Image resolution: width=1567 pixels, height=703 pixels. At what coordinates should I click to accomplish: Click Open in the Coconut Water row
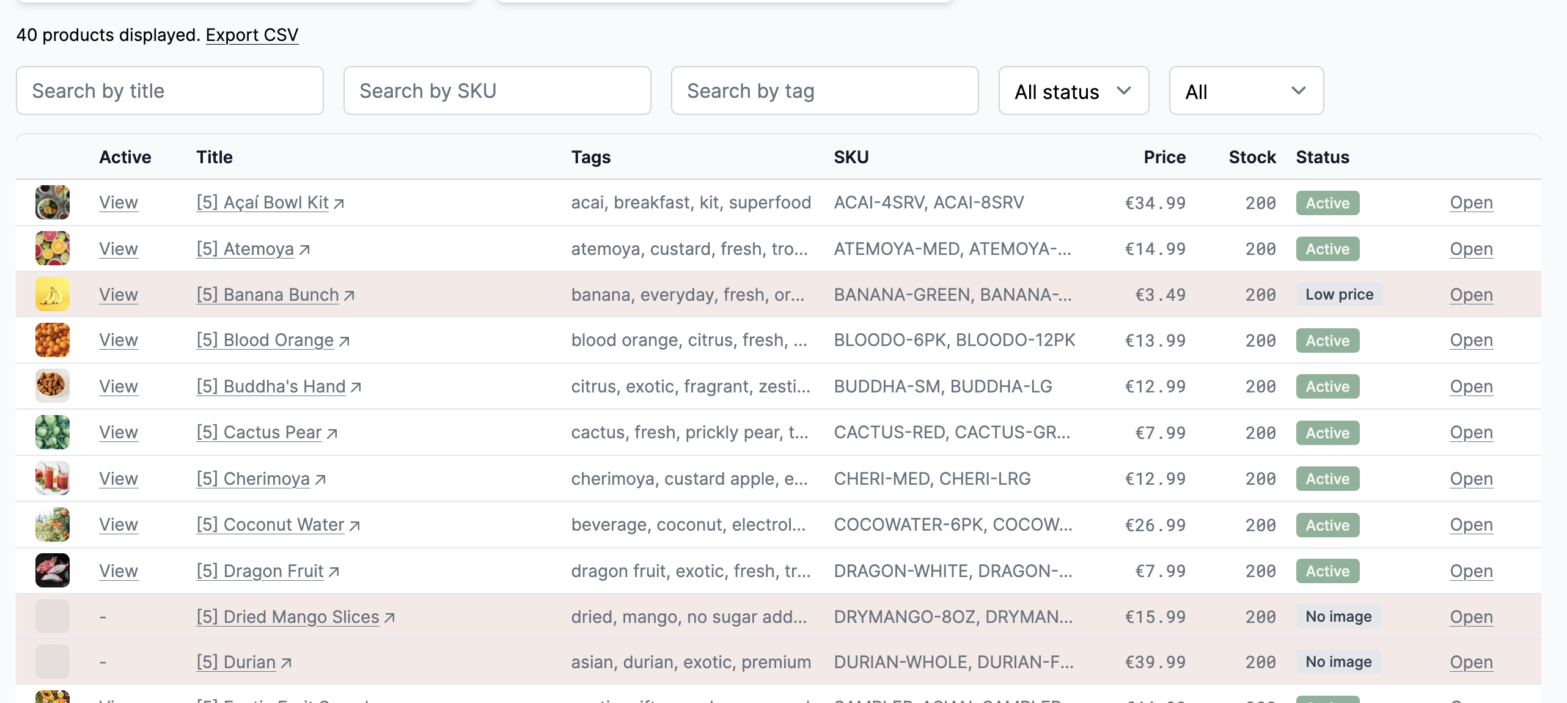(1471, 525)
